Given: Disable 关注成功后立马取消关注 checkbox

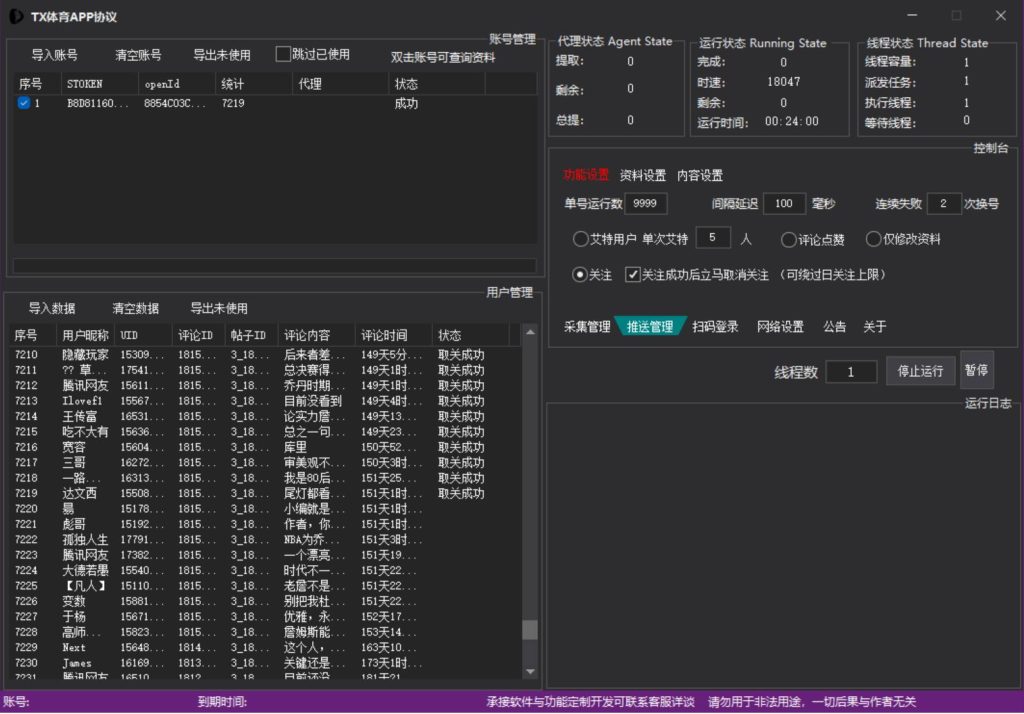Looking at the screenshot, I should pos(633,274).
